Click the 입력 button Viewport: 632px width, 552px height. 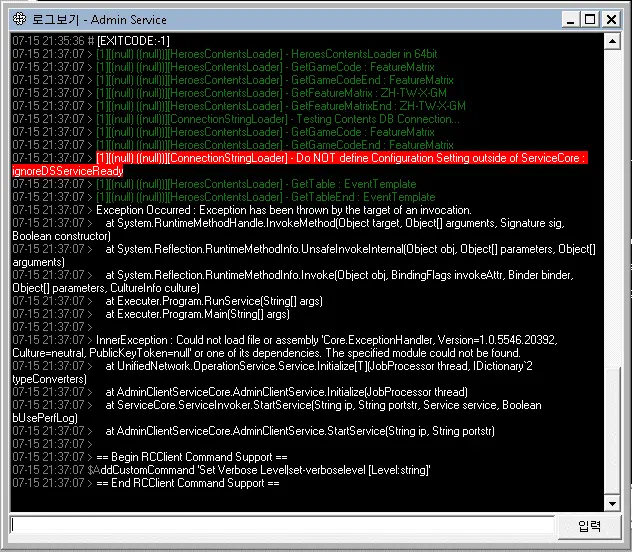589,526
